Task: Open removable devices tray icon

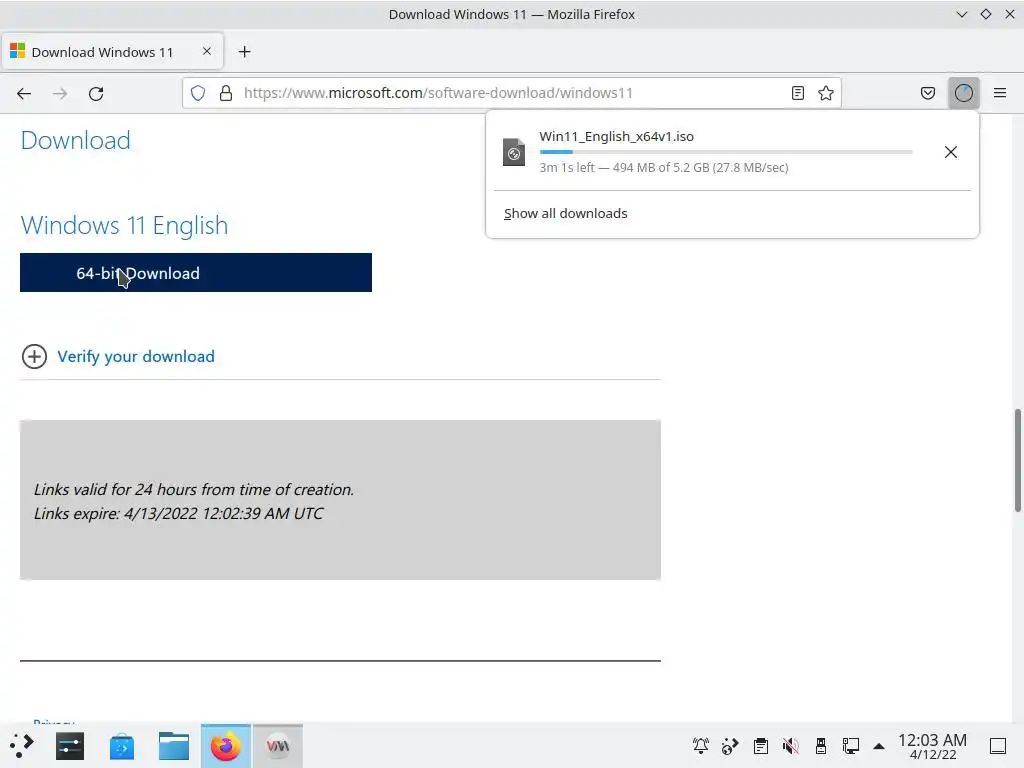Action: click(820, 746)
